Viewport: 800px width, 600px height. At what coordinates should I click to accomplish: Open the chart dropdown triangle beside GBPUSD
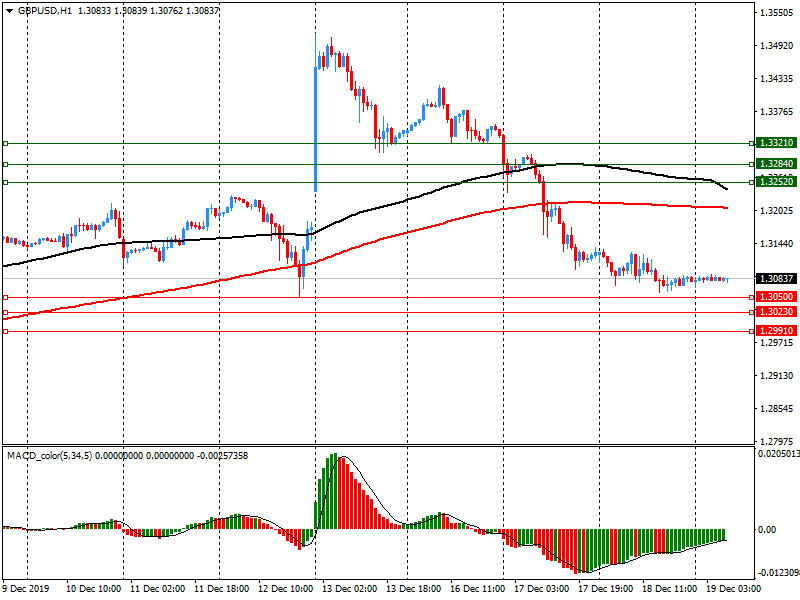(x=8, y=10)
